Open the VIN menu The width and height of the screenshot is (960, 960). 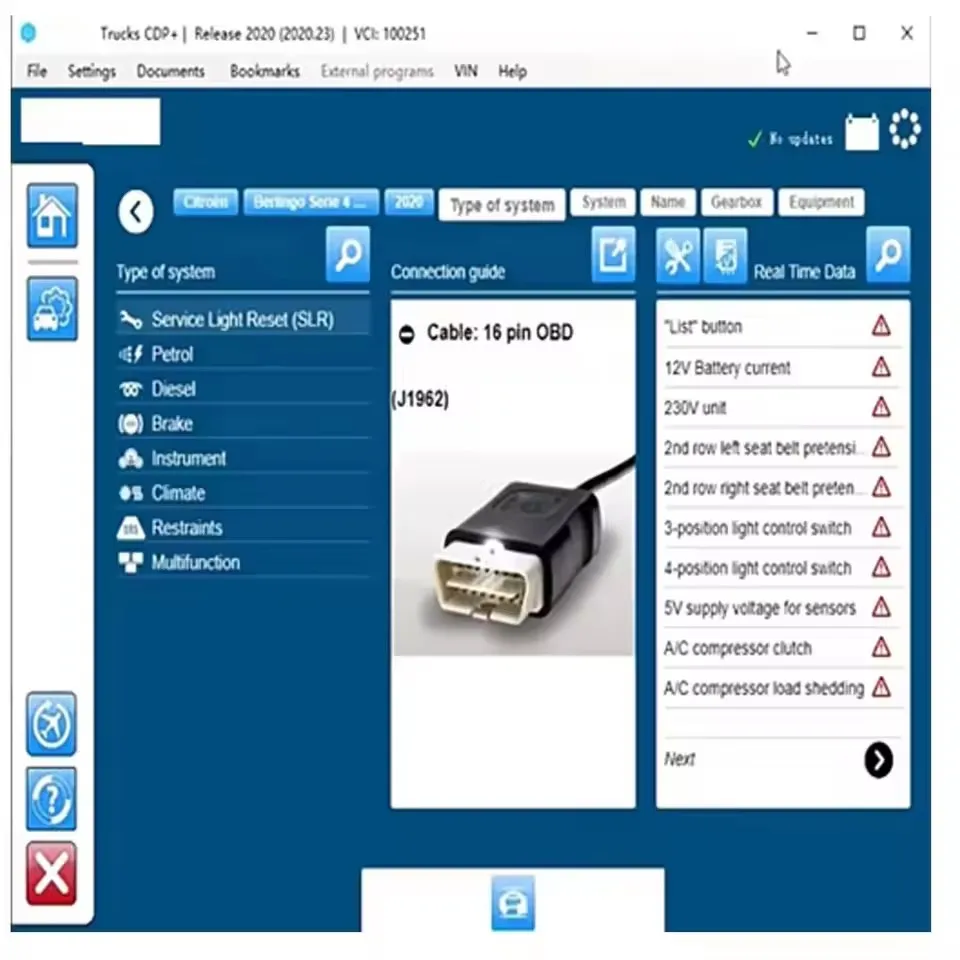pos(465,71)
